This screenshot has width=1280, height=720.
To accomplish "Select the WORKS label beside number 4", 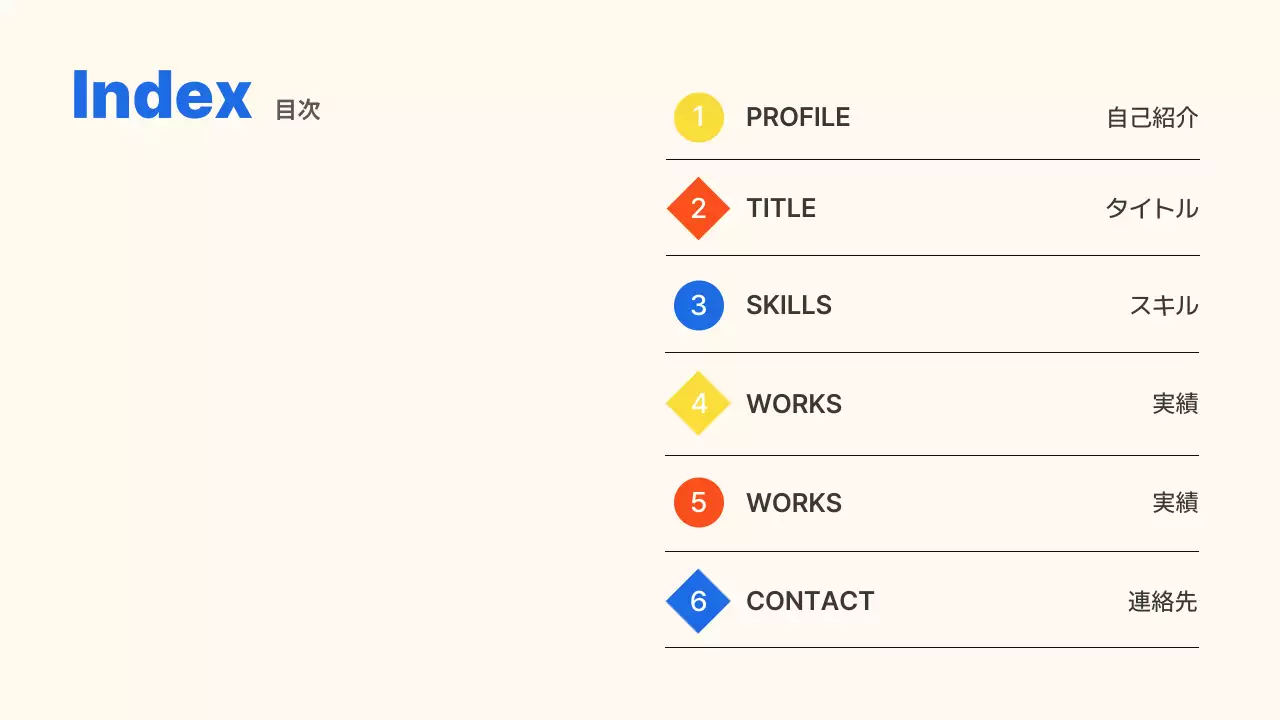I will [x=794, y=404].
